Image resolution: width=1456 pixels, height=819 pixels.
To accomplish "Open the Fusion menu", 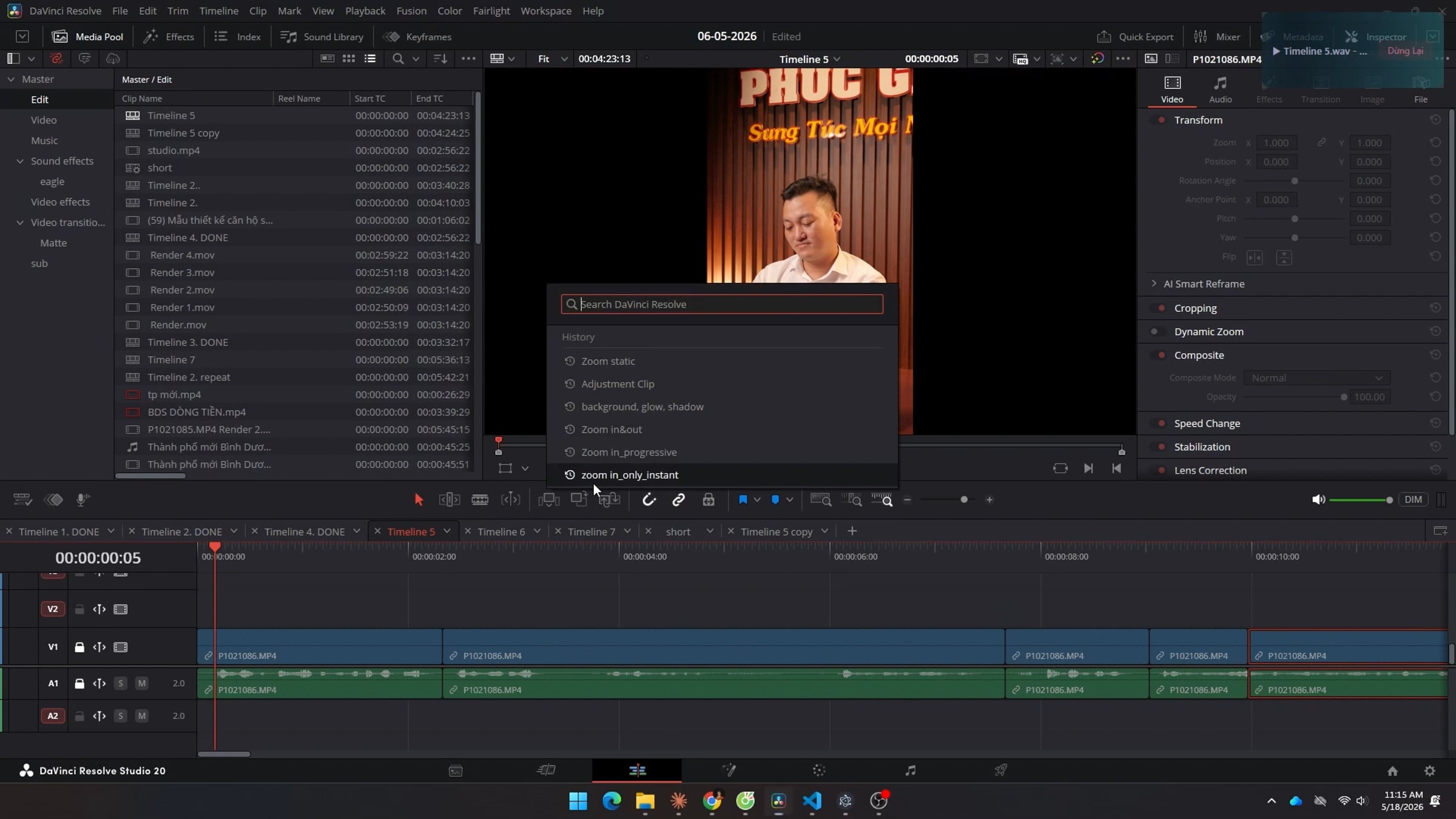I will point(411,11).
